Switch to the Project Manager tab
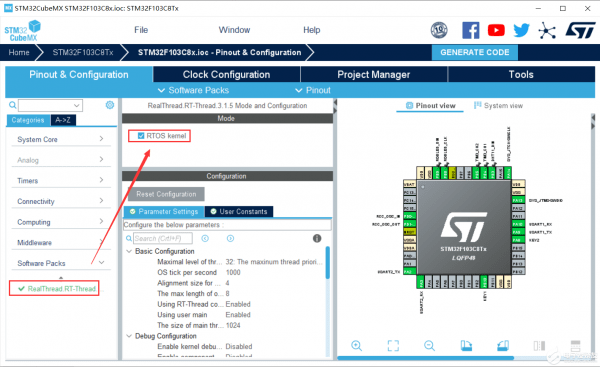Image resolution: width=600 pixels, height=367 pixels. 373,75
